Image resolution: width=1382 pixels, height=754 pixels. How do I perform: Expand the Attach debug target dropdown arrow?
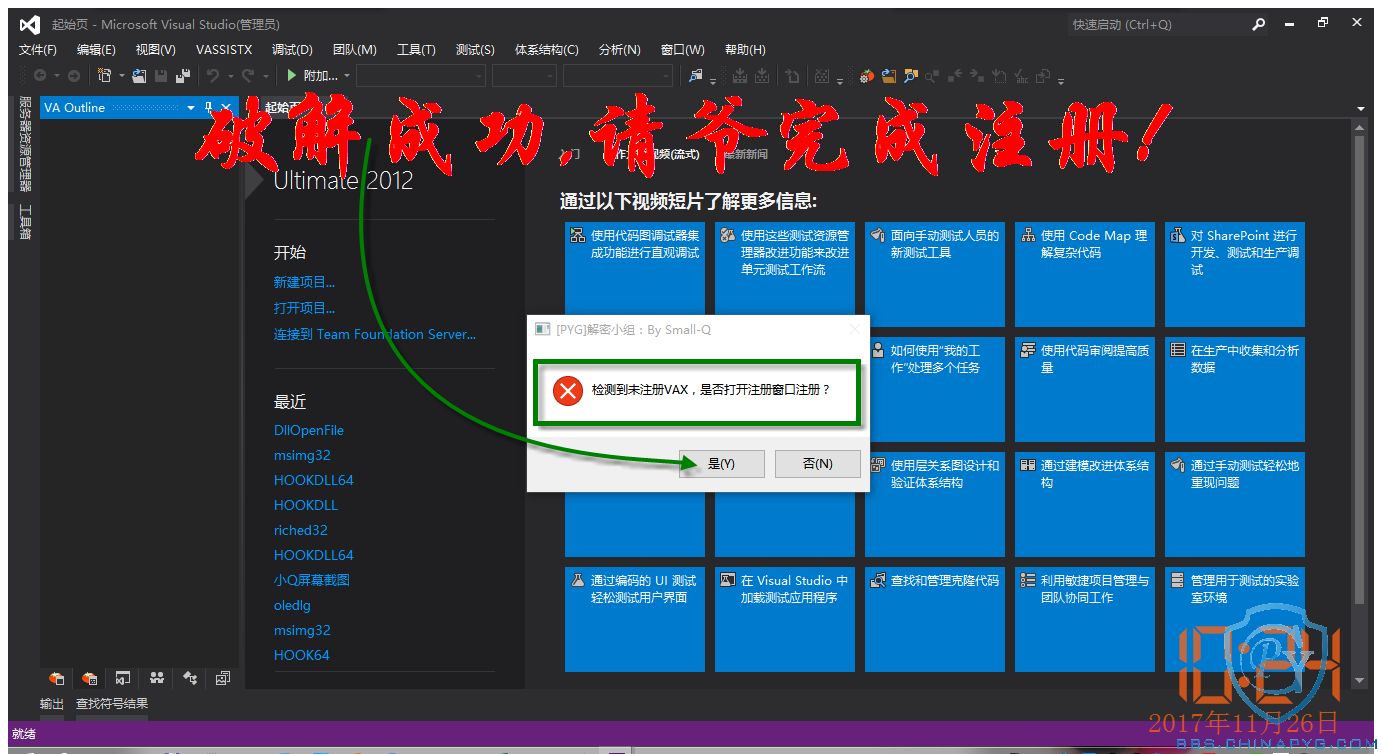click(347, 75)
